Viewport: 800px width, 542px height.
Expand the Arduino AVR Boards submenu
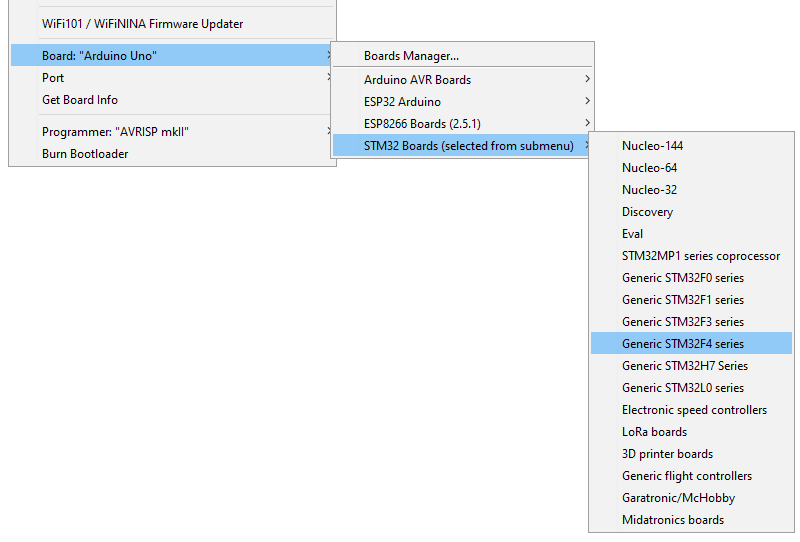[x=462, y=80]
